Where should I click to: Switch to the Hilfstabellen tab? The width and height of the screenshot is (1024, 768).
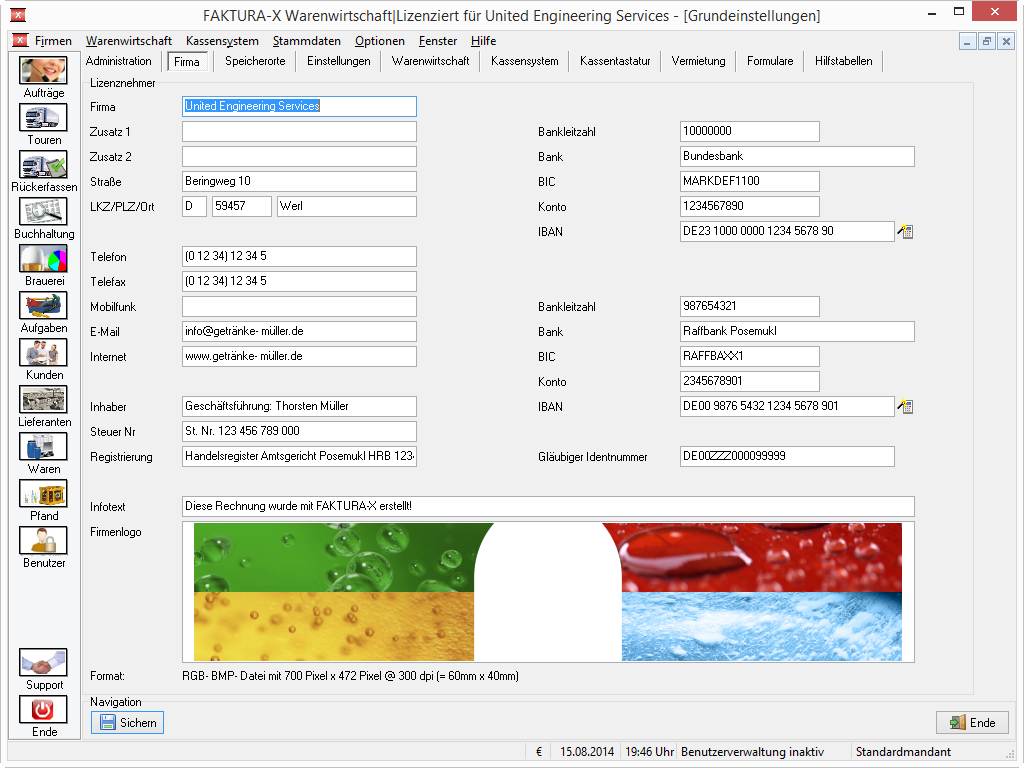(x=843, y=61)
